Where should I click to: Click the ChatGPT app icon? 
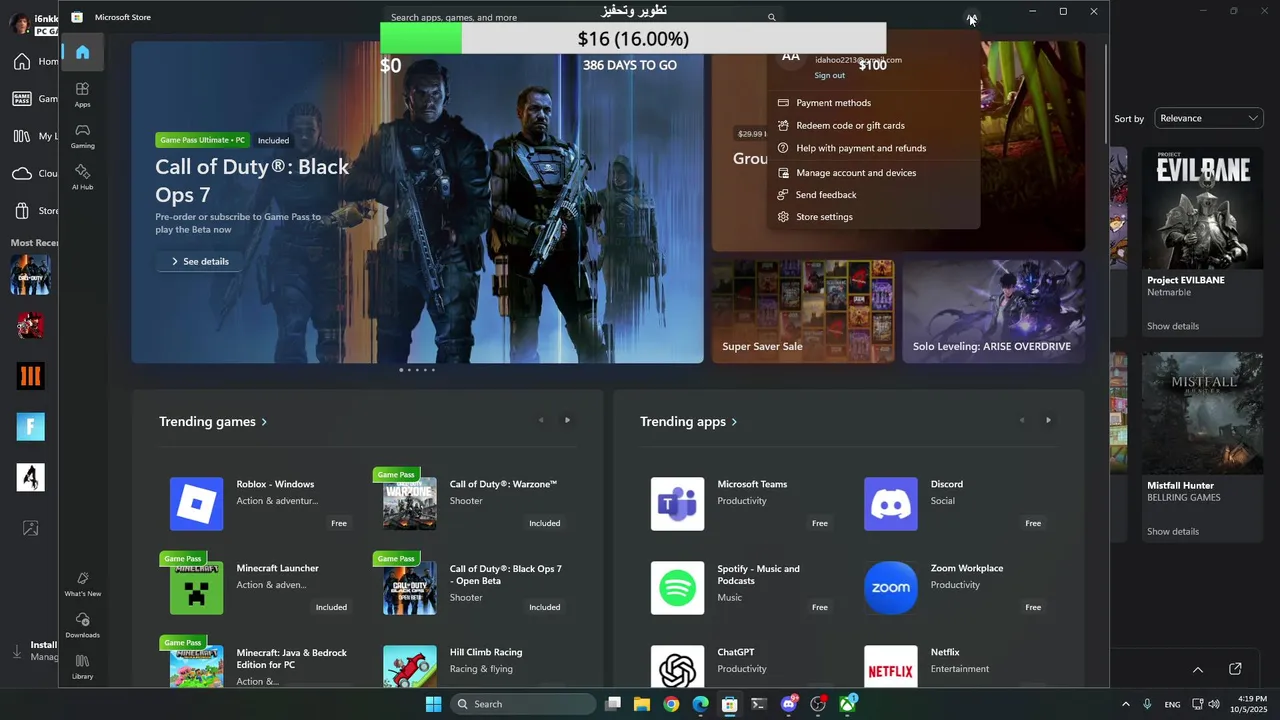click(x=677, y=666)
